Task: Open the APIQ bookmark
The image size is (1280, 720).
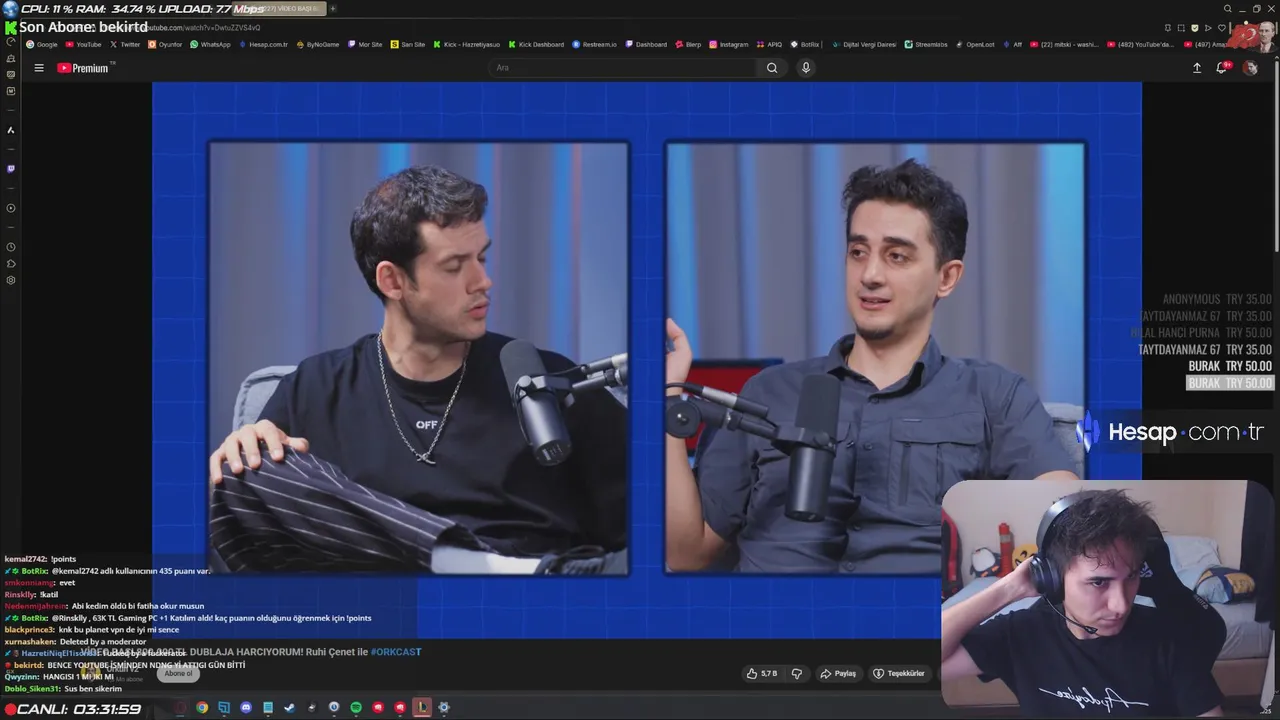Action: [x=770, y=44]
